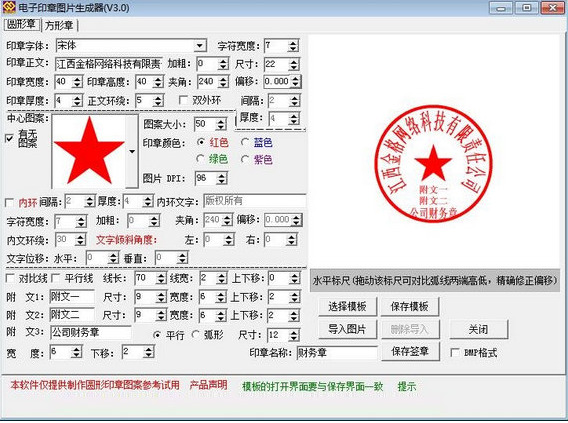Viewport: 568px width, 423px height.
Task: Adjust the 印章高度 spinner
Action: [150, 81]
